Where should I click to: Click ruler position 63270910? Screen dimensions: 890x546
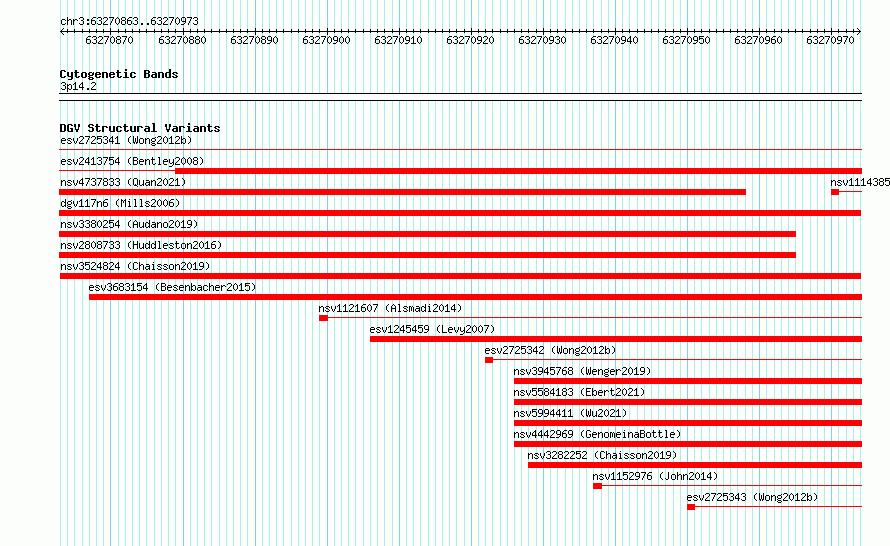(398, 40)
